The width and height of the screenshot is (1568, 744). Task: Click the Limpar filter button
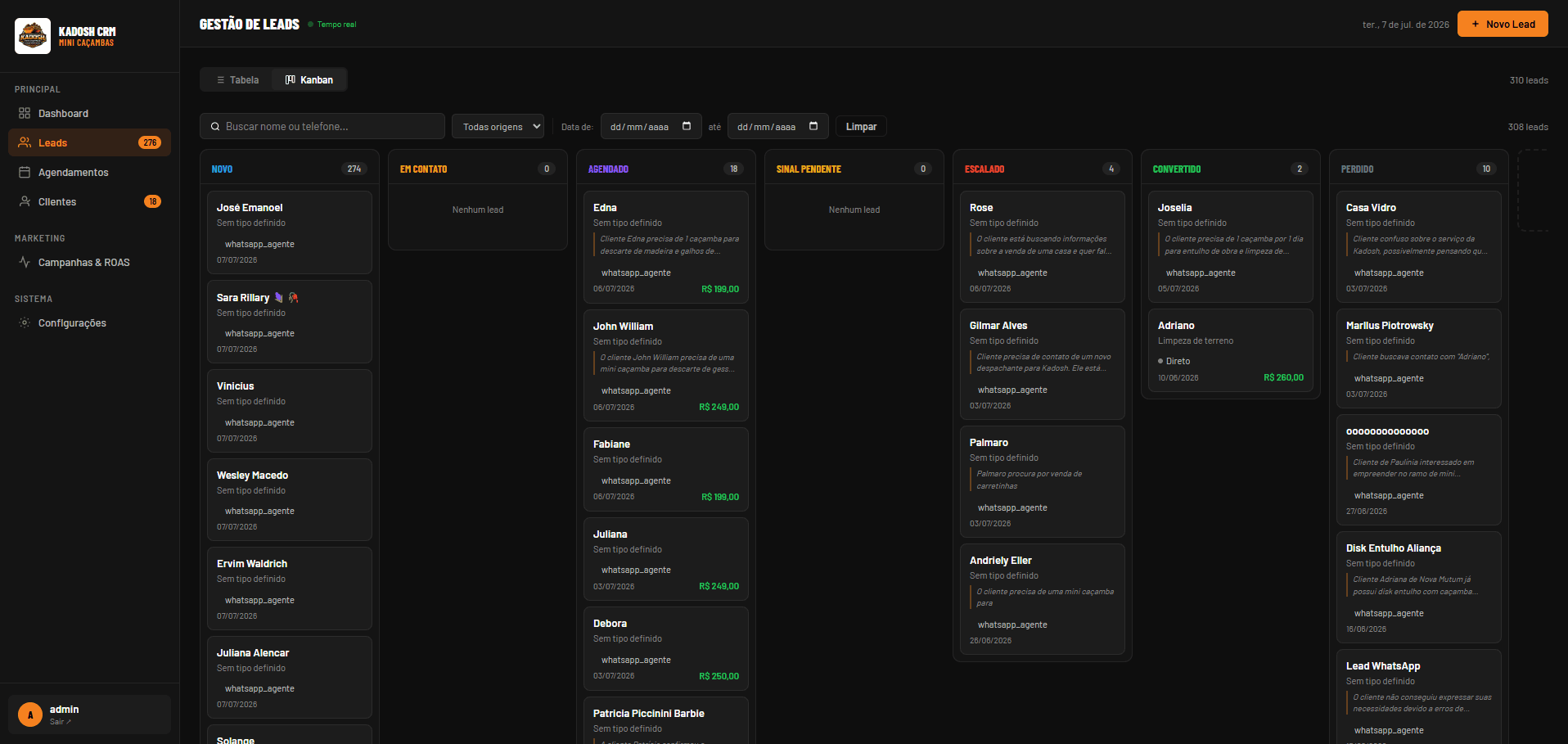click(861, 126)
